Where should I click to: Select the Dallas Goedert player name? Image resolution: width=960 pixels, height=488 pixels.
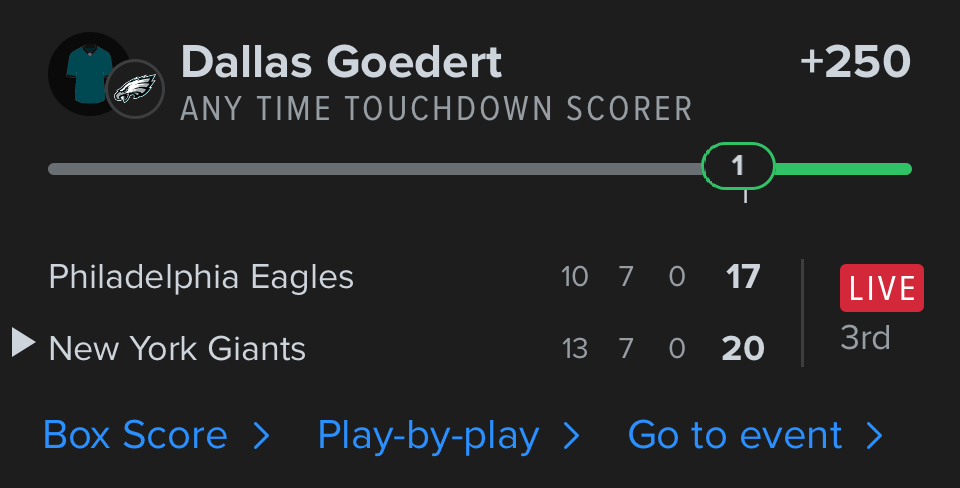click(341, 63)
